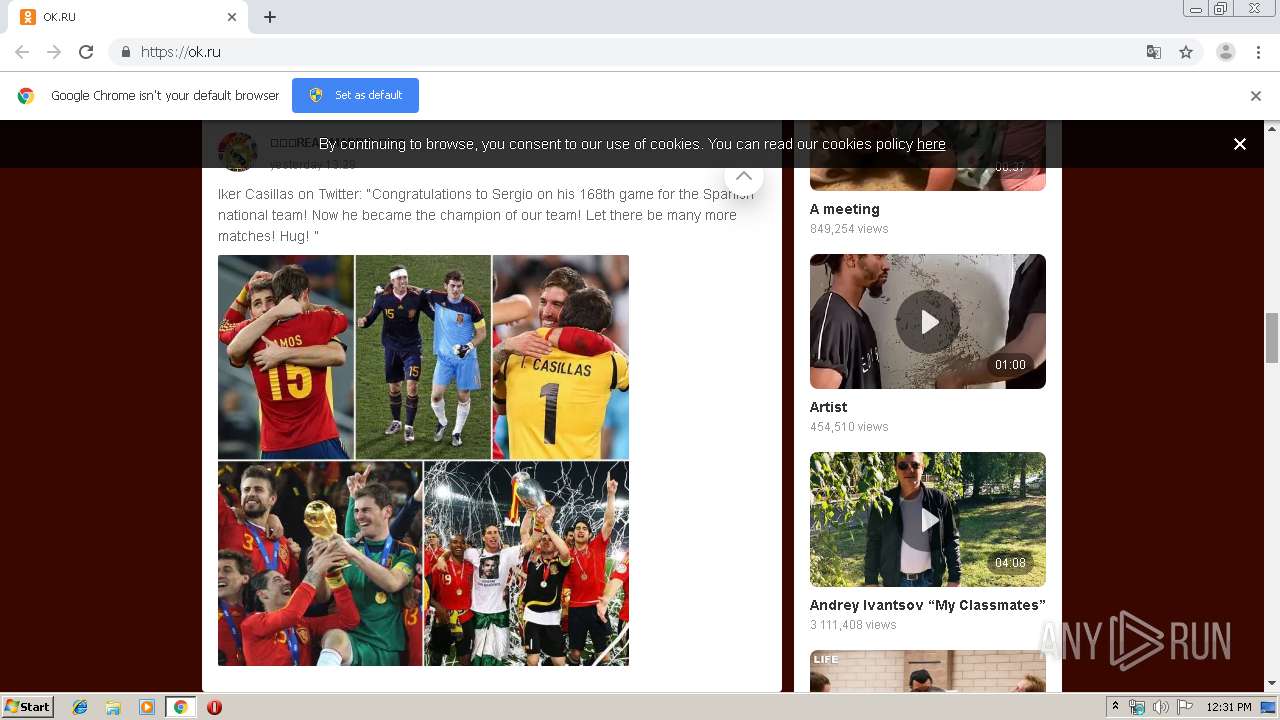Close the cookie consent banner
1280x720 pixels.
(x=1240, y=144)
